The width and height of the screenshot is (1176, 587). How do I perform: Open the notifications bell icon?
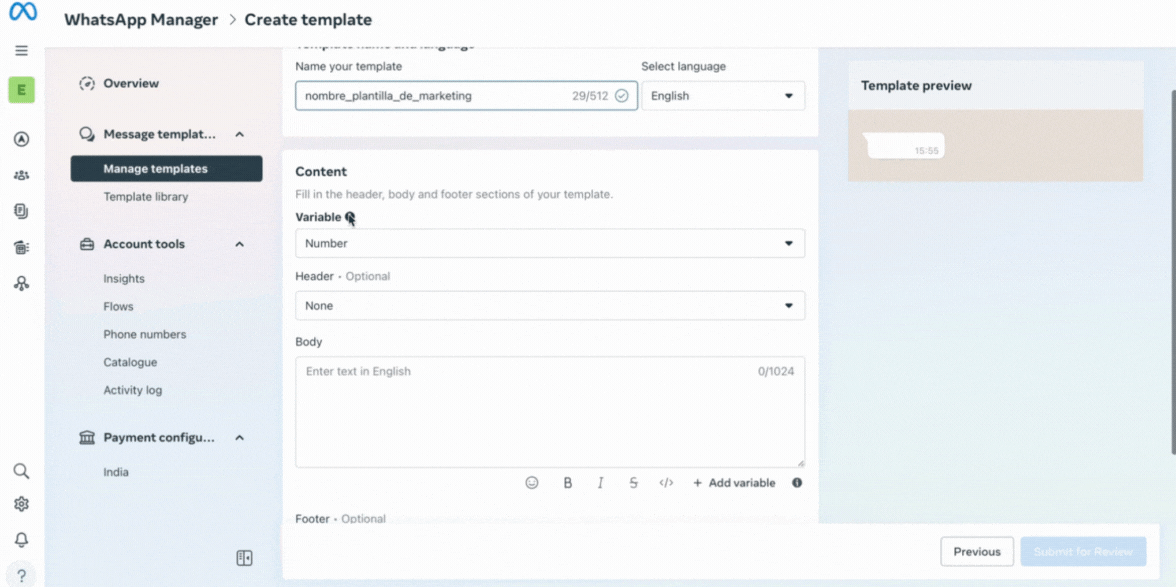(x=22, y=540)
